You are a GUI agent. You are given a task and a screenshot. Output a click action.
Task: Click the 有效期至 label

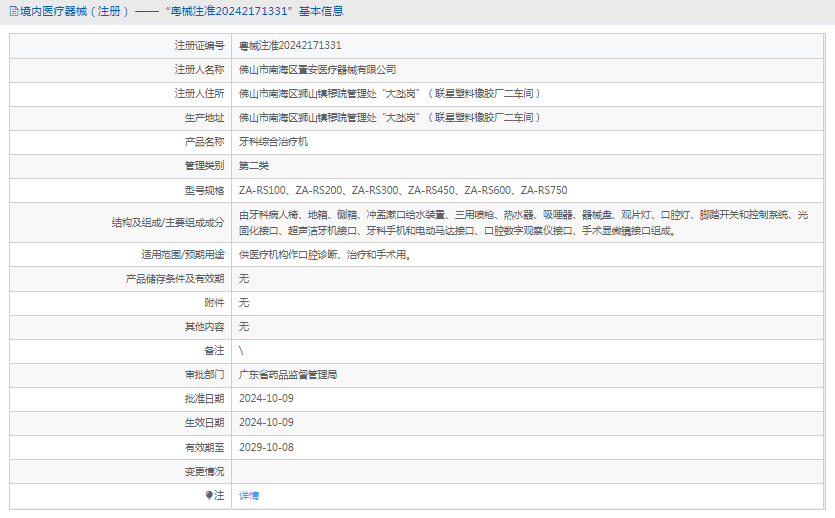(204, 448)
